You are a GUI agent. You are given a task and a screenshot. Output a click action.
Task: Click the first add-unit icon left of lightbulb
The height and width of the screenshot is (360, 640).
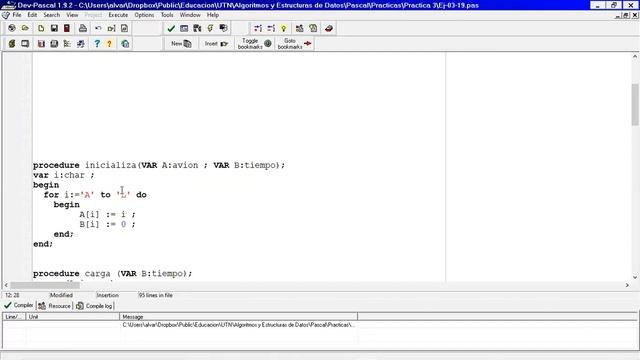coord(258,29)
